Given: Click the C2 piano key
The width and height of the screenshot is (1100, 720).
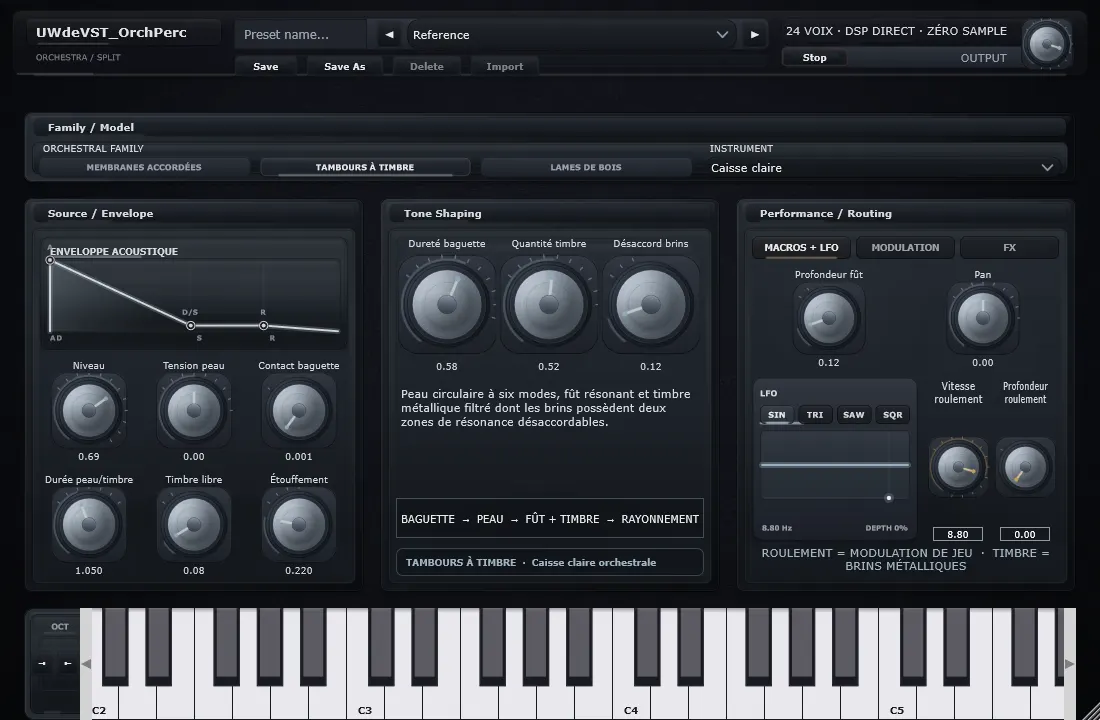Looking at the screenshot, I should click(103, 702).
